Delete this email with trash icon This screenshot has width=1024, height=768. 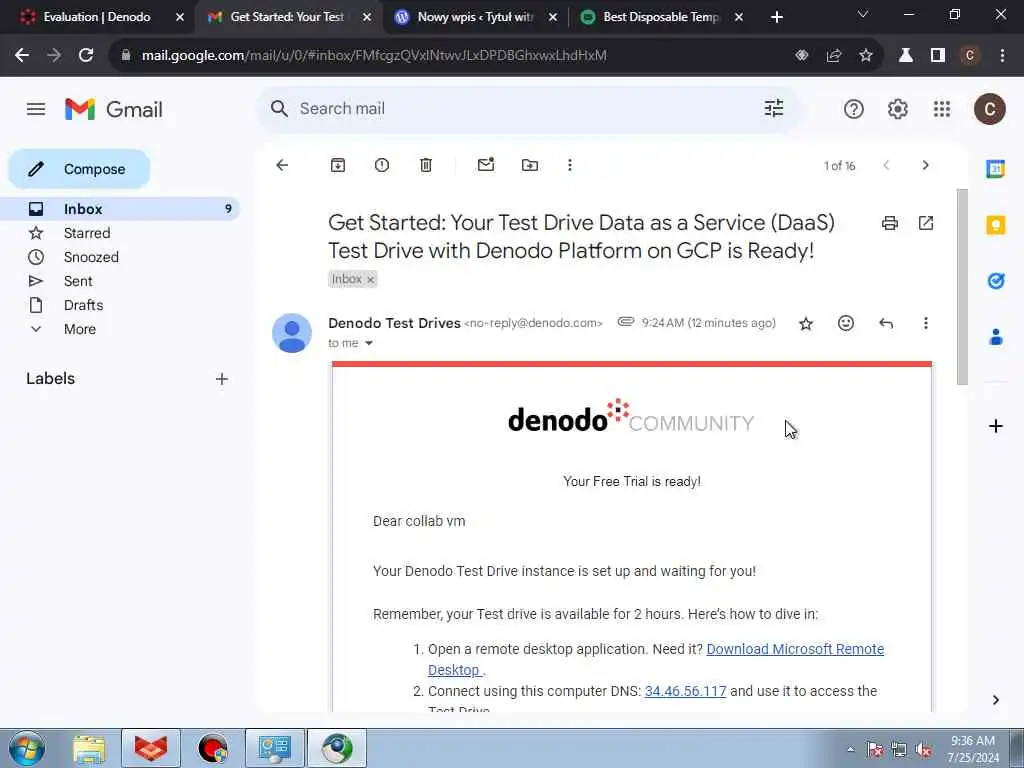(426, 165)
